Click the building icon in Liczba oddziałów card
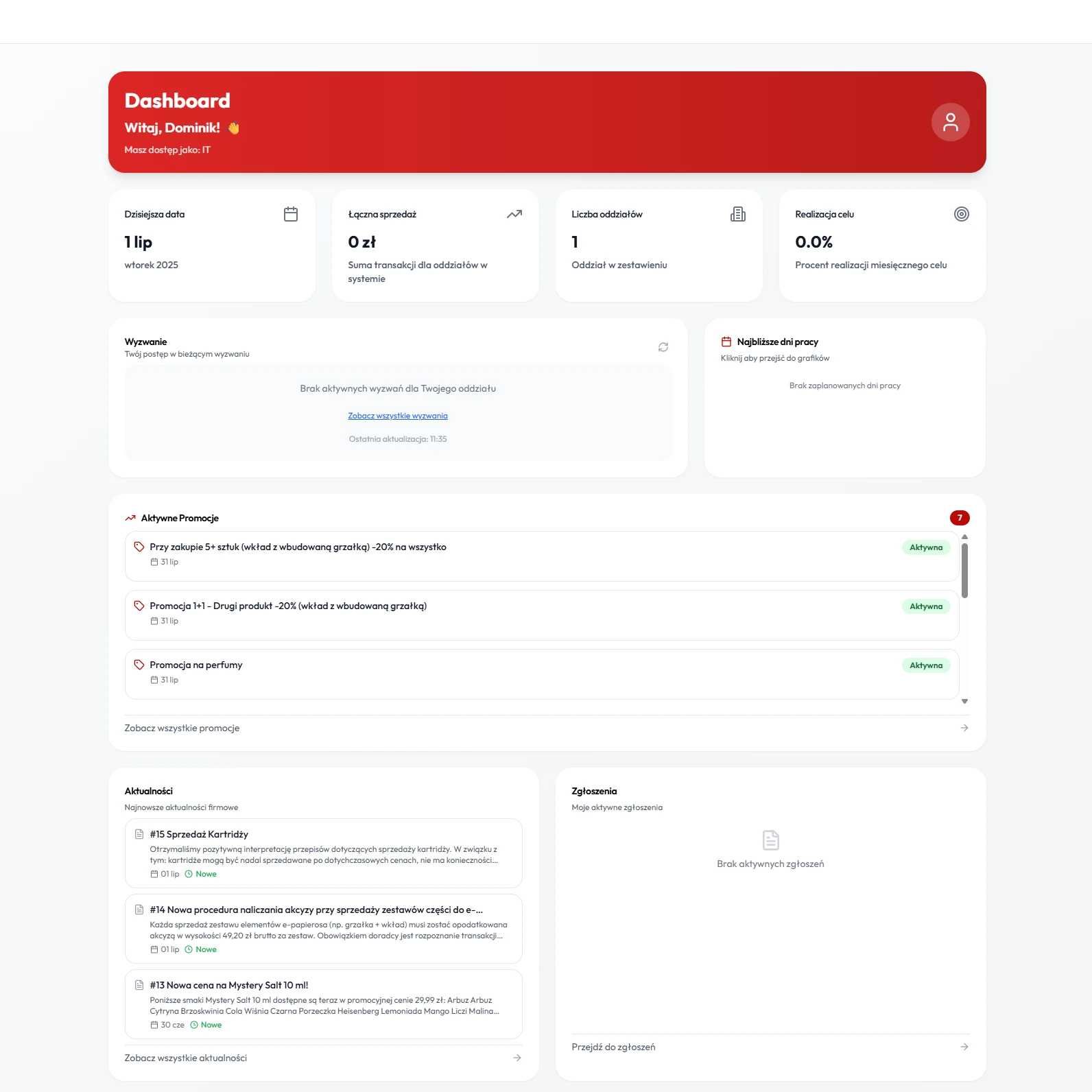 tap(738, 214)
